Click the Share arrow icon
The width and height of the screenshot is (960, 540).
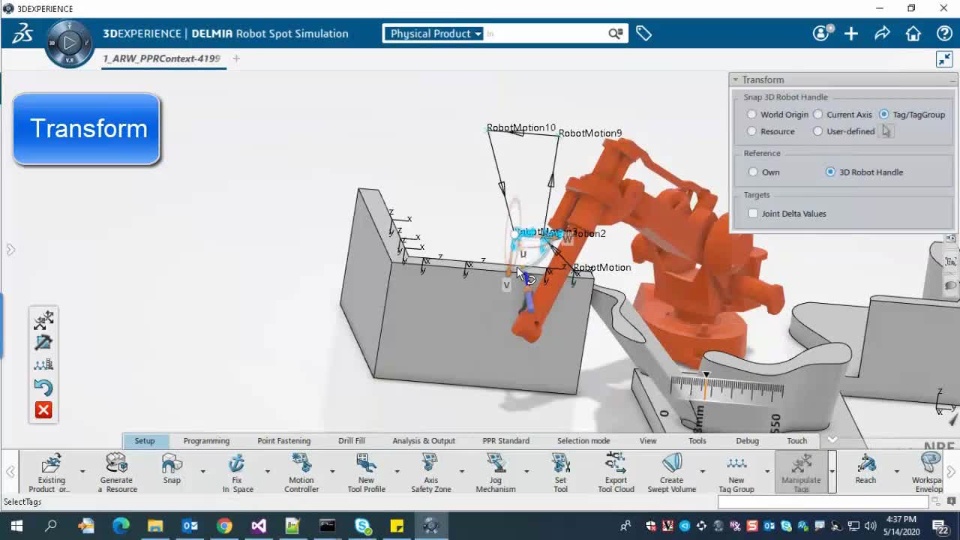pyautogui.click(x=882, y=34)
